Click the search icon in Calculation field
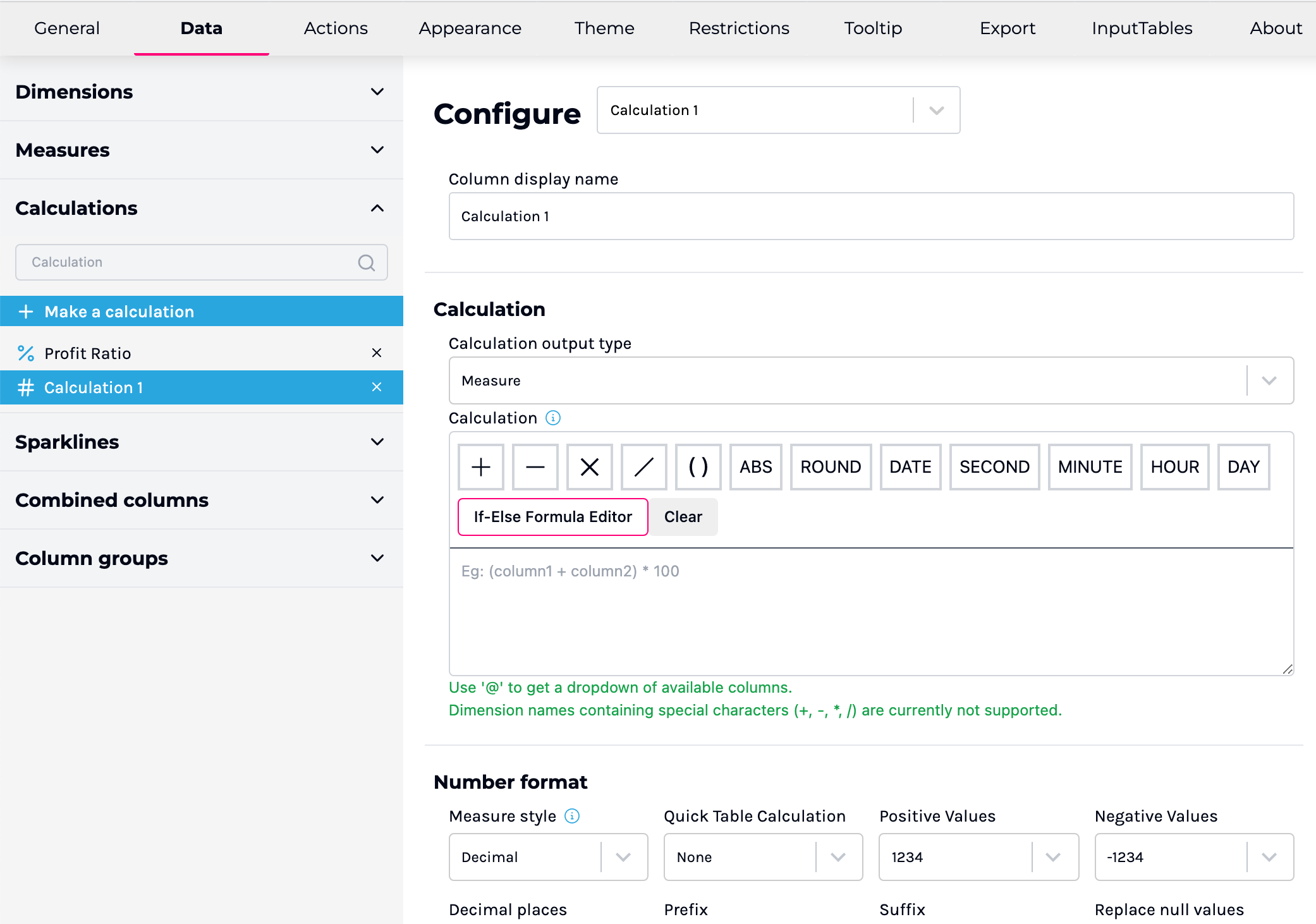 367,262
